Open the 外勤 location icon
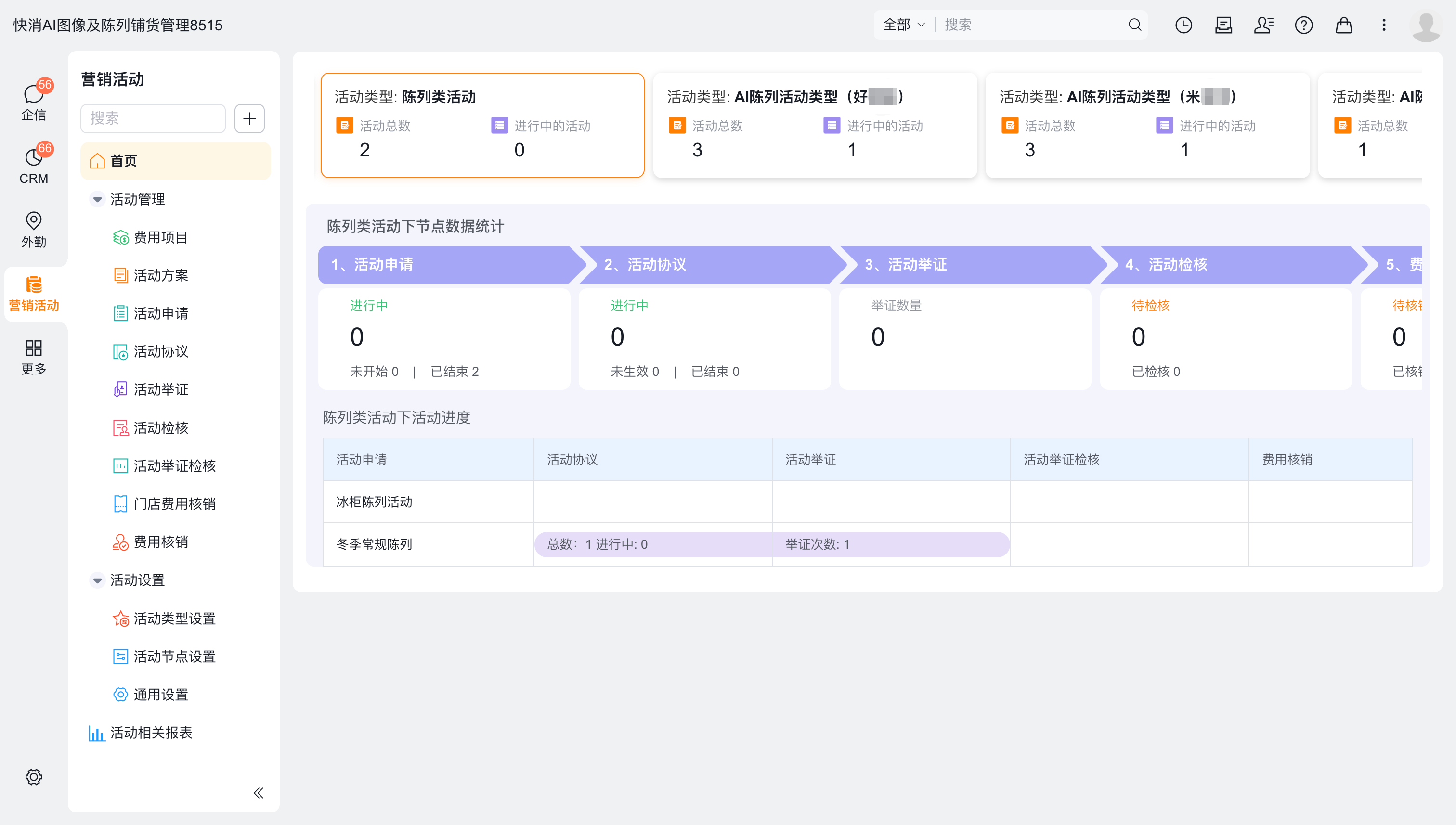This screenshot has width=1456, height=825. [x=33, y=230]
